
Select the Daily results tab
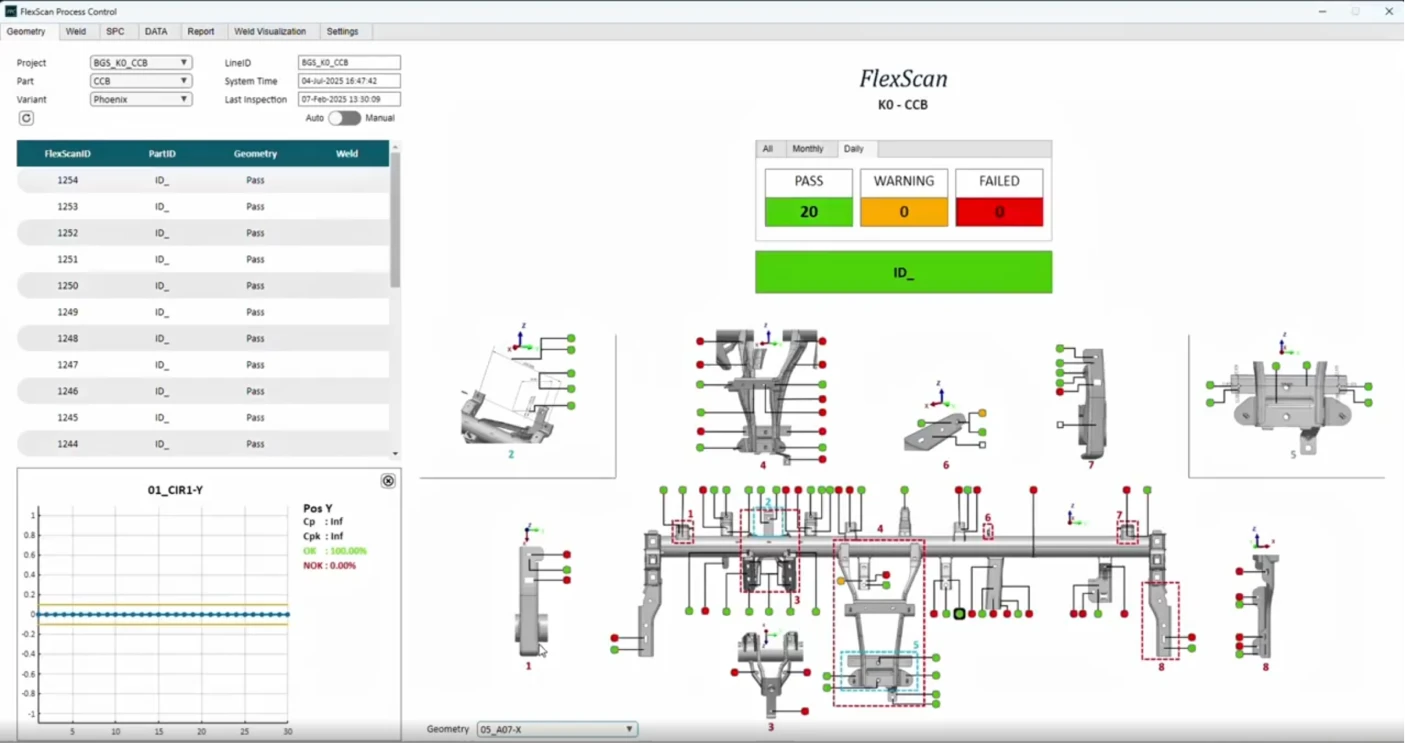tap(854, 149)
